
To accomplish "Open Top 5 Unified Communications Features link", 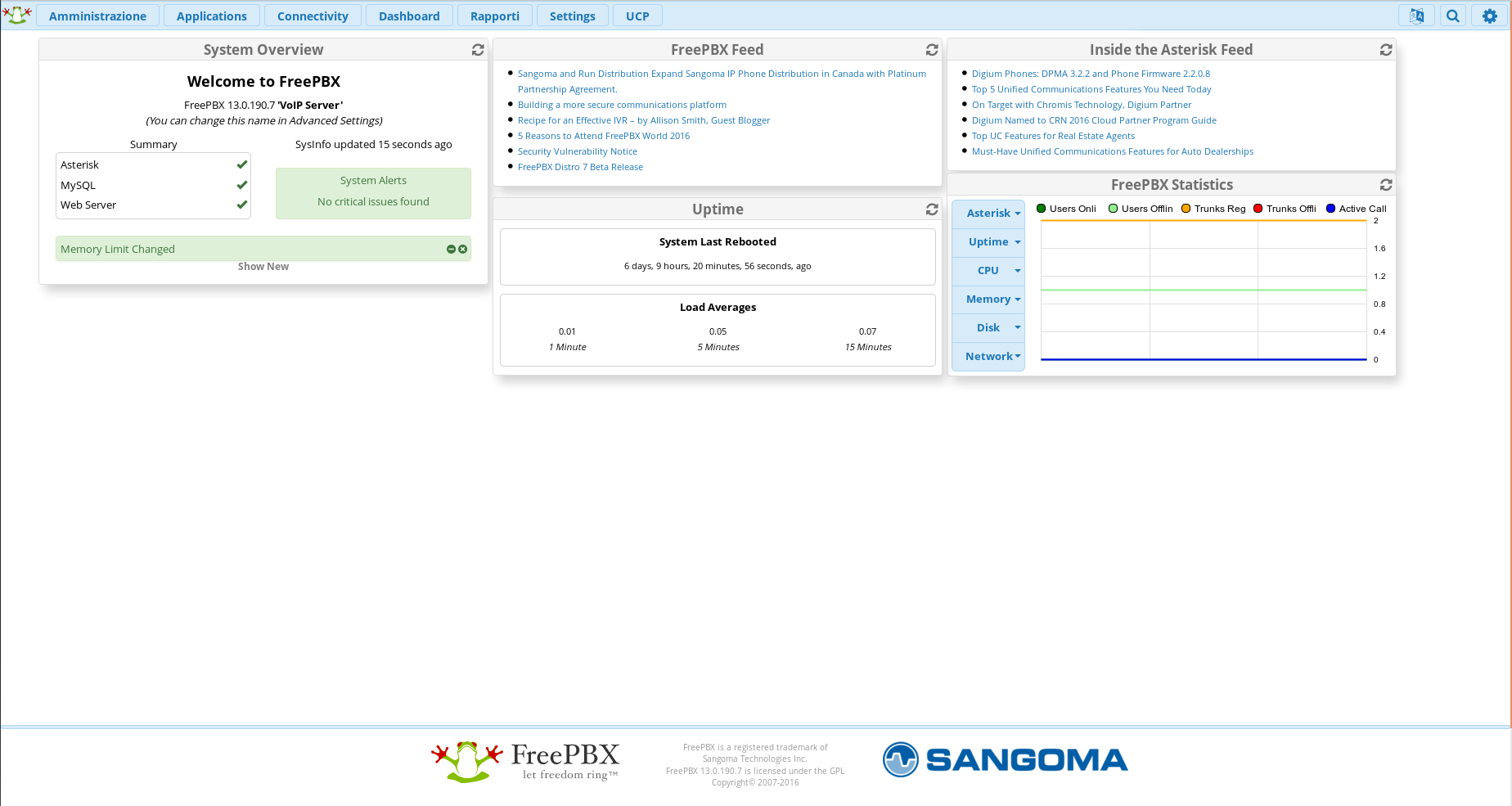I will (x=1091, y=89).
